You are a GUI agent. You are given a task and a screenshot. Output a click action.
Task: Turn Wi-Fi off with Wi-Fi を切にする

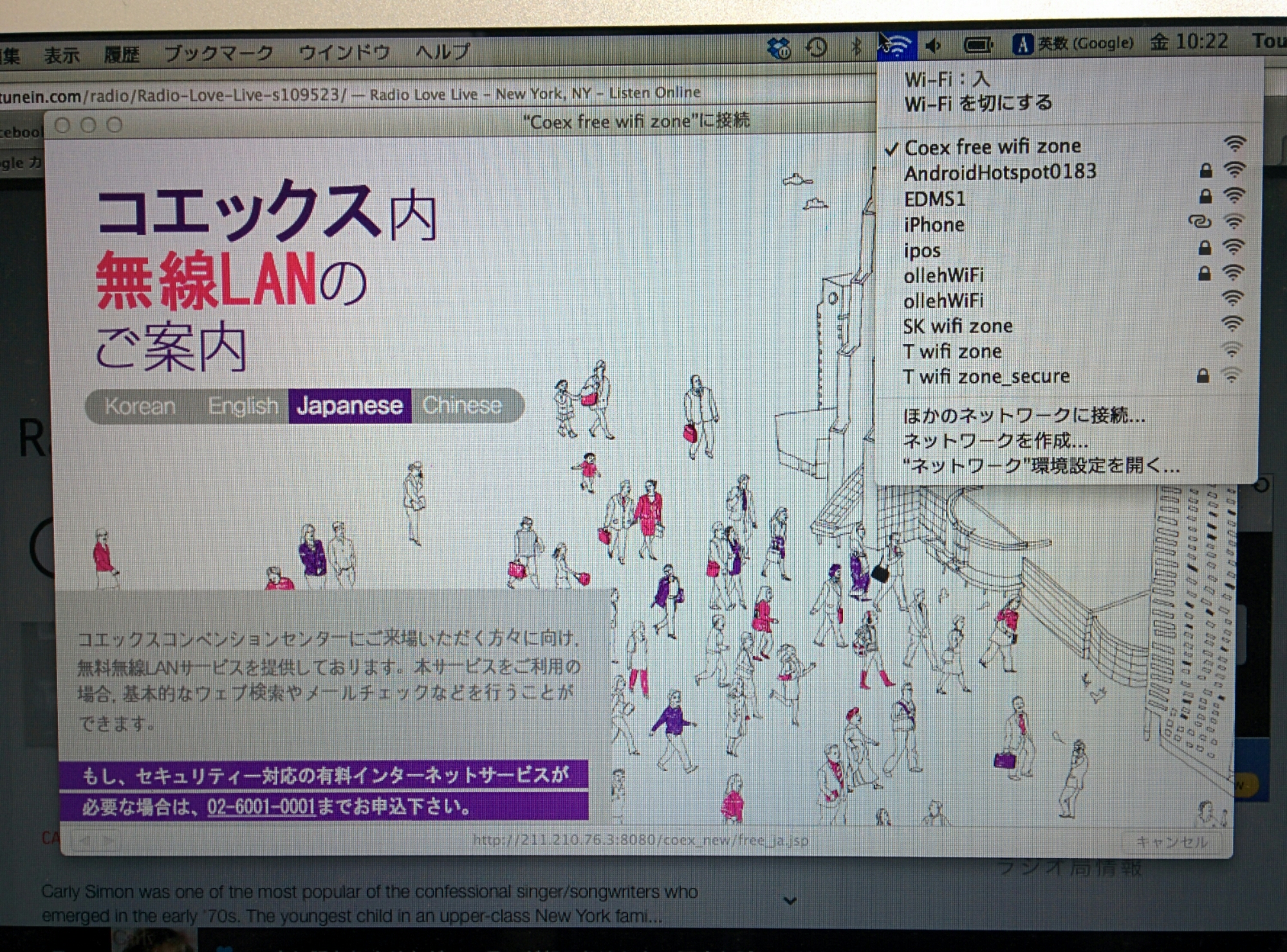point(978,103)
